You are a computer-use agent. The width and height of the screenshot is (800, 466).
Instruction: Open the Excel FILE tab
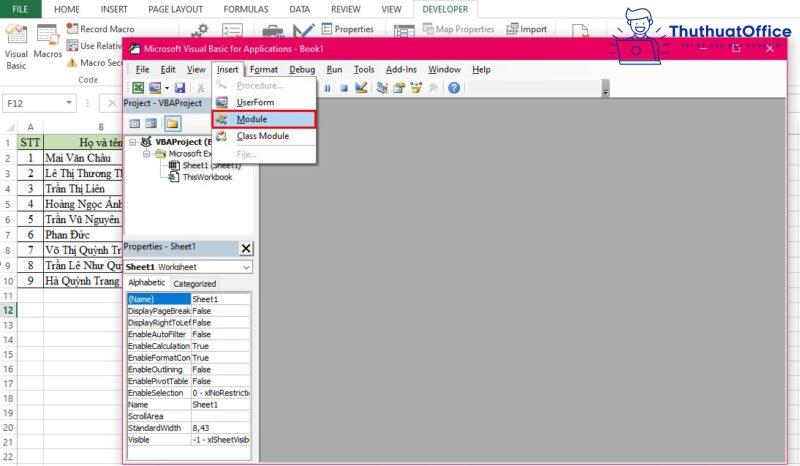[20, 9]
